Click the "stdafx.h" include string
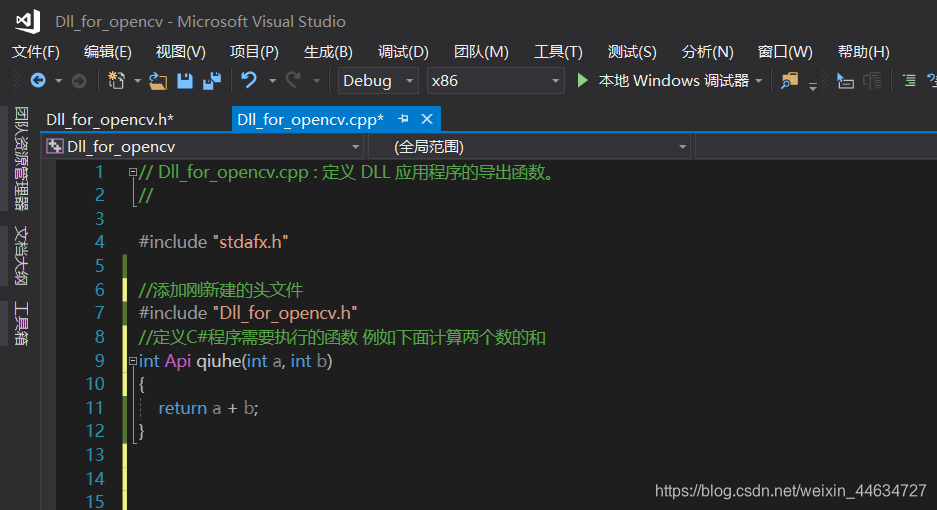 [x=250, y=242]
